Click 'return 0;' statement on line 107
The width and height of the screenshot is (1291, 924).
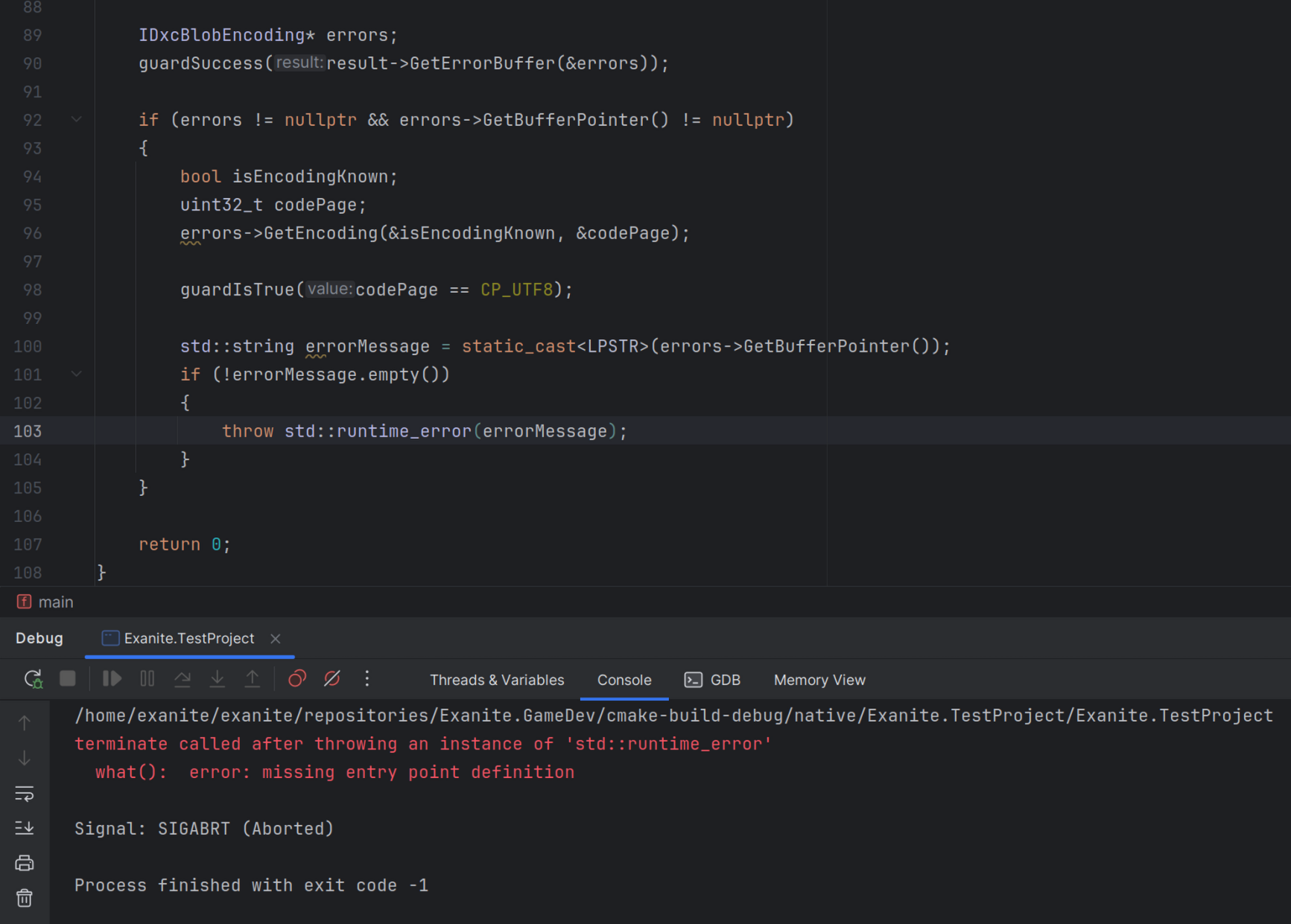coord(185,544)
